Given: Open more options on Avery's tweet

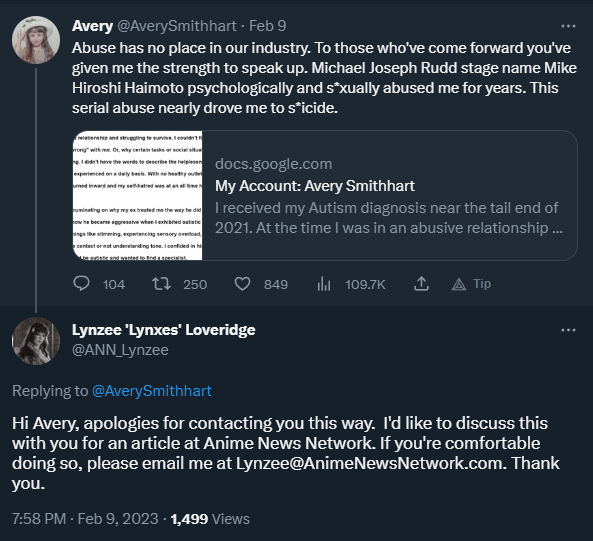Looking at the screenshot, I should pos(568,26).
